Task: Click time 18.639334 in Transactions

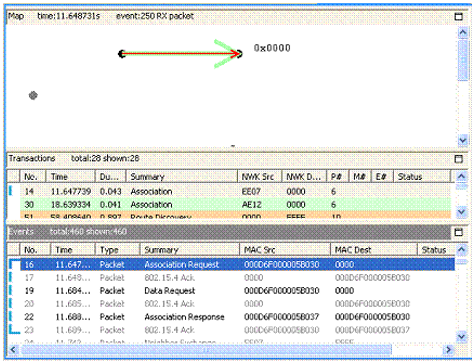Action: 71,204
